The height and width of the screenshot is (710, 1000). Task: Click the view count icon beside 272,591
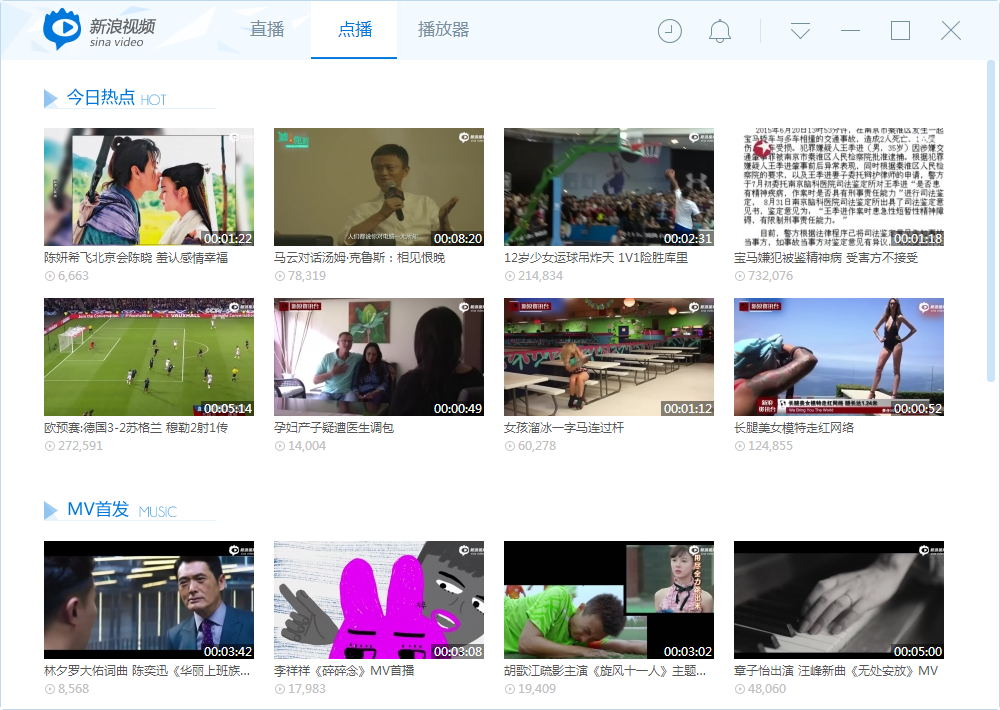49,446
